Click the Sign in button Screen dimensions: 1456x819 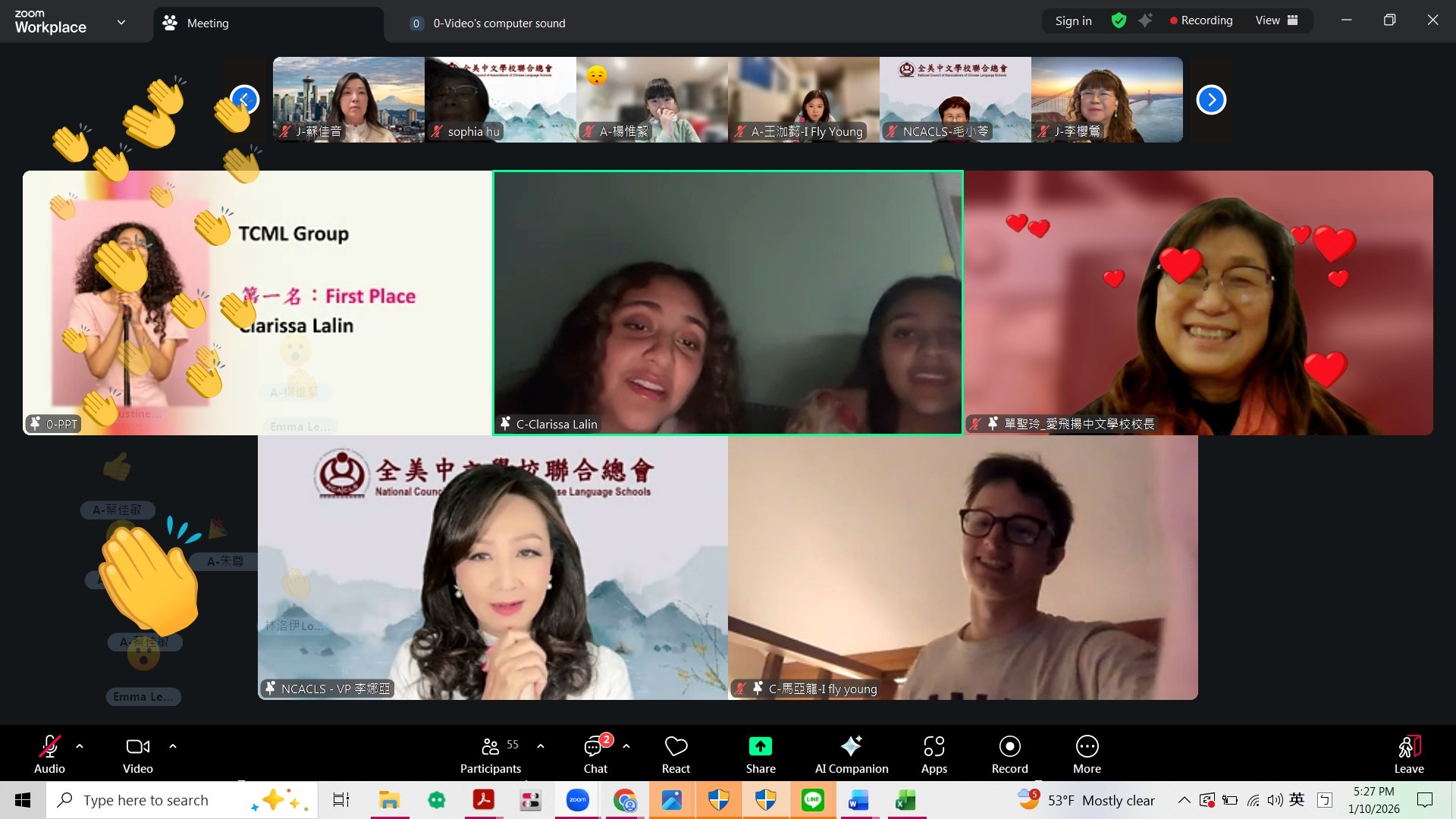point(1073,20)
